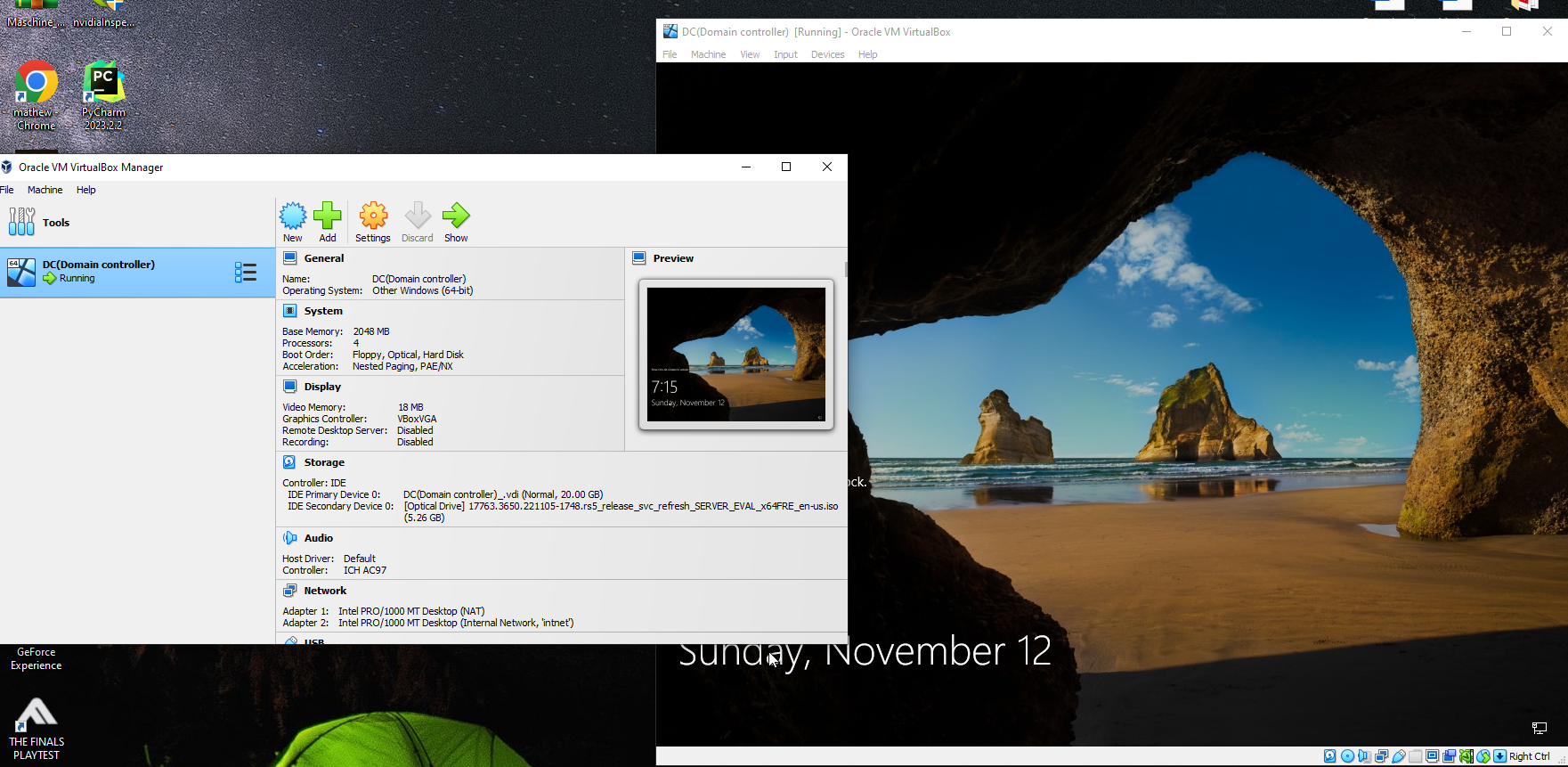Click the System section heading
Screen dimensions: 1568x767
tap(323, 311)
